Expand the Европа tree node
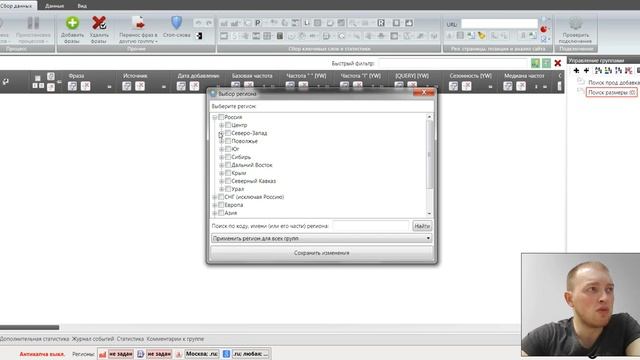 click(215, 205)
